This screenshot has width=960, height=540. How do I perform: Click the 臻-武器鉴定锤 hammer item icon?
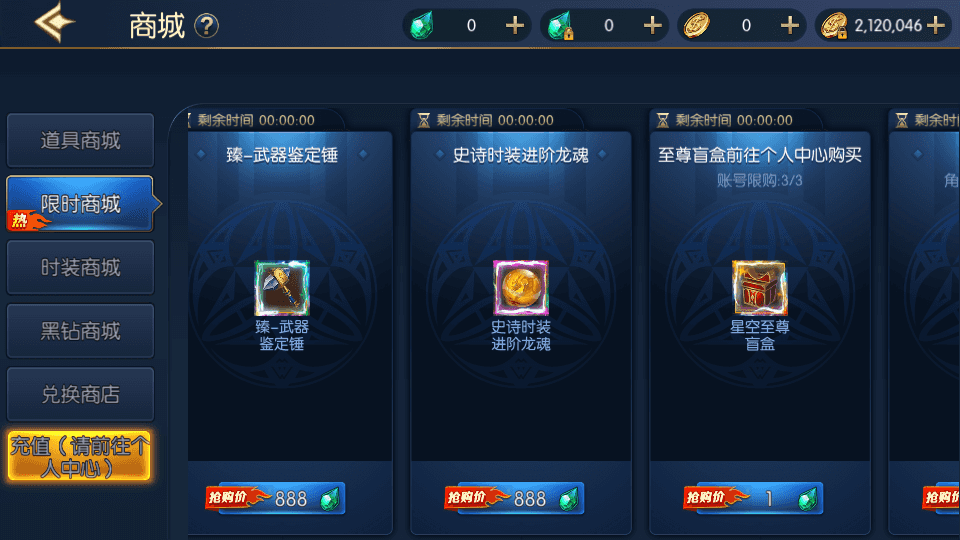282,288
